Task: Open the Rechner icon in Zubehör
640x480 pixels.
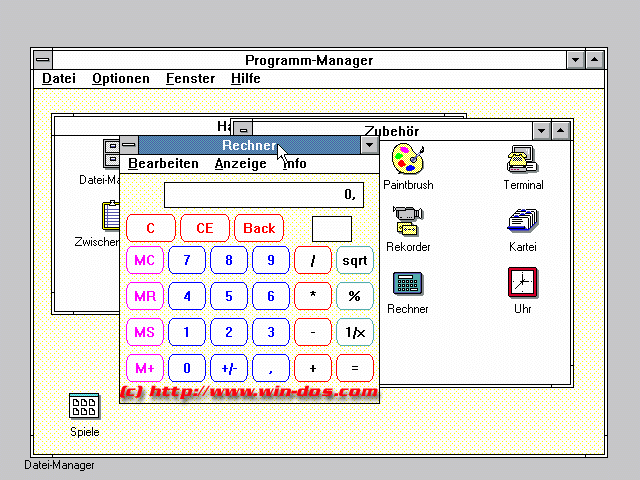Action: tap(408, 284)
